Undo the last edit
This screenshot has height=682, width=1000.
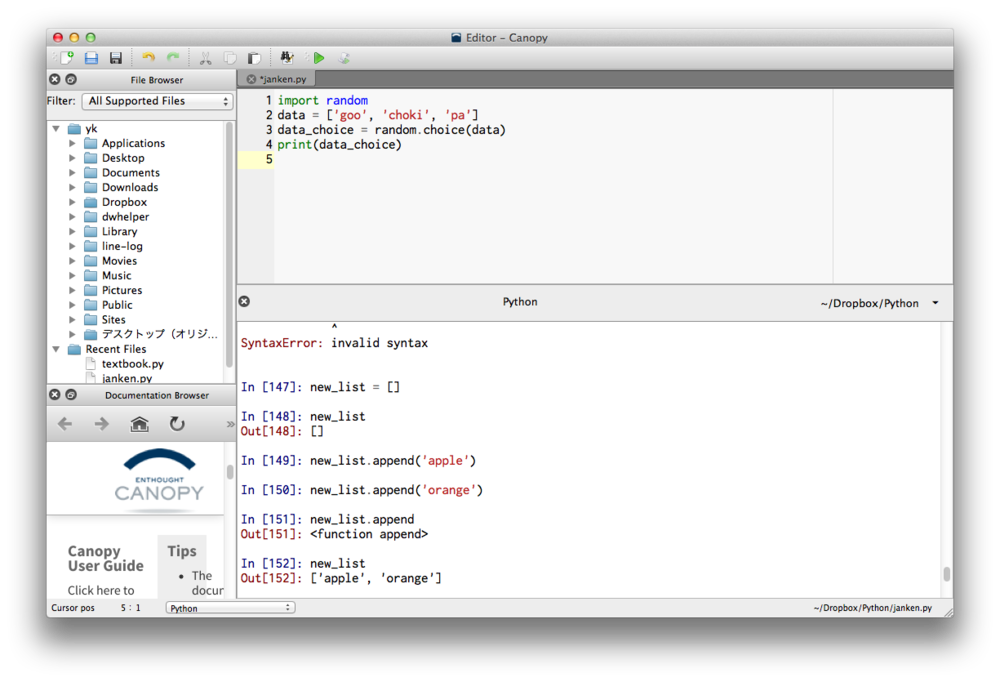tap(148, 58)
